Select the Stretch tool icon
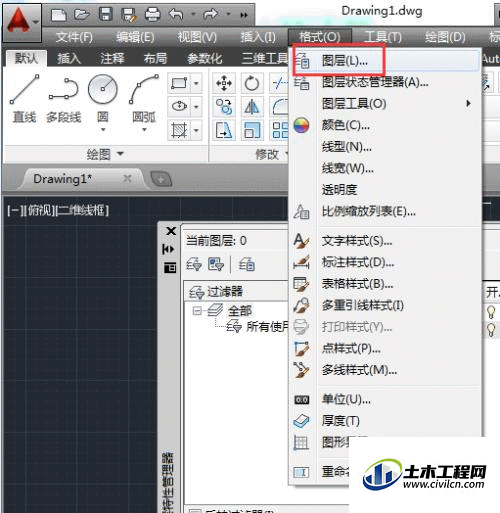The height and width of the screenshot is (513, 500). point(224,130)
